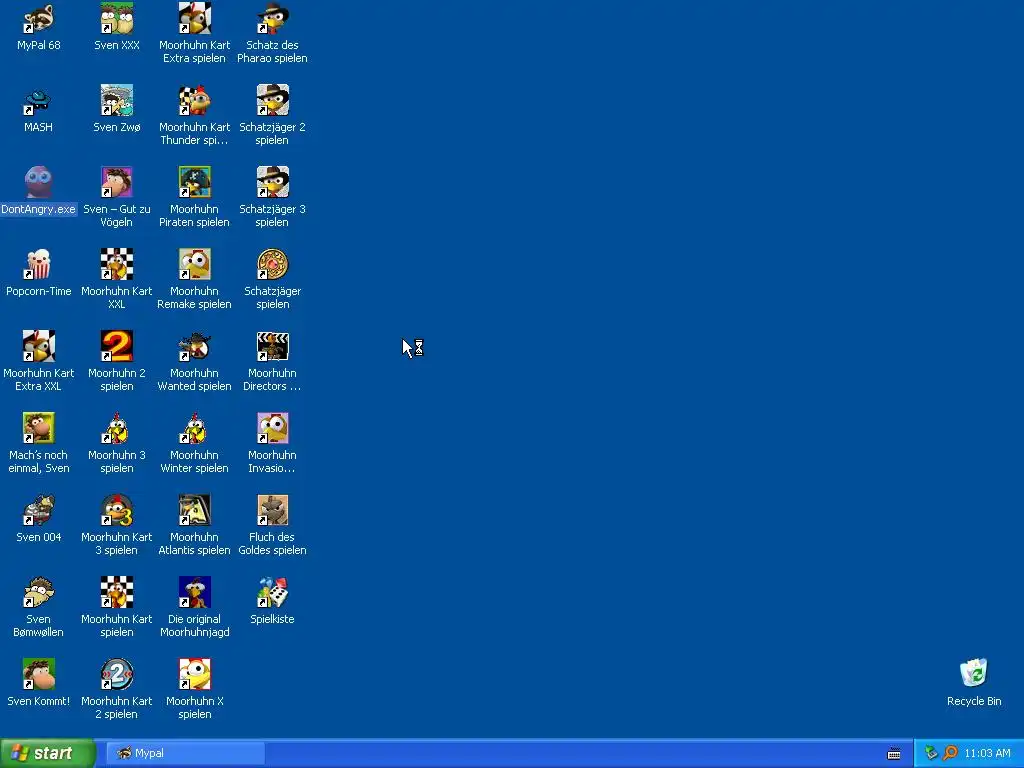
Task: Click the Sven Zwø shortcut
Action: pos(117,101)
